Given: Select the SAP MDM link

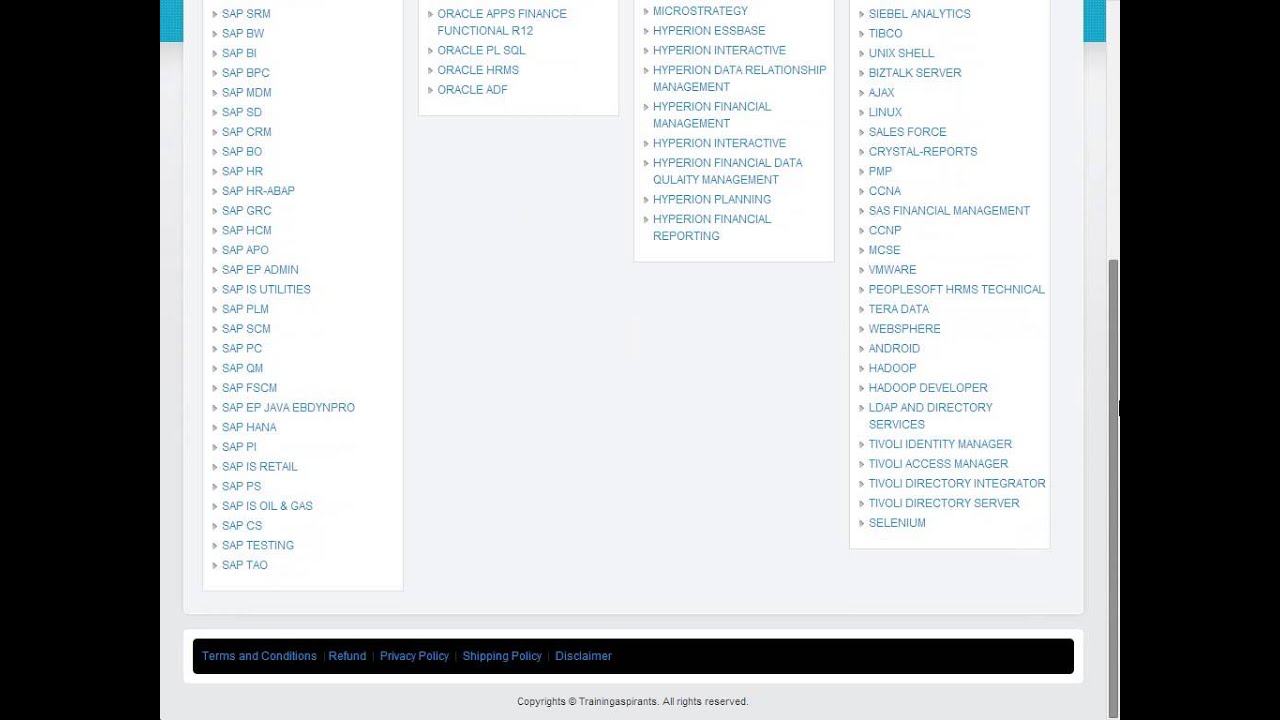Looking at the screenshot, I should [247, 93].
